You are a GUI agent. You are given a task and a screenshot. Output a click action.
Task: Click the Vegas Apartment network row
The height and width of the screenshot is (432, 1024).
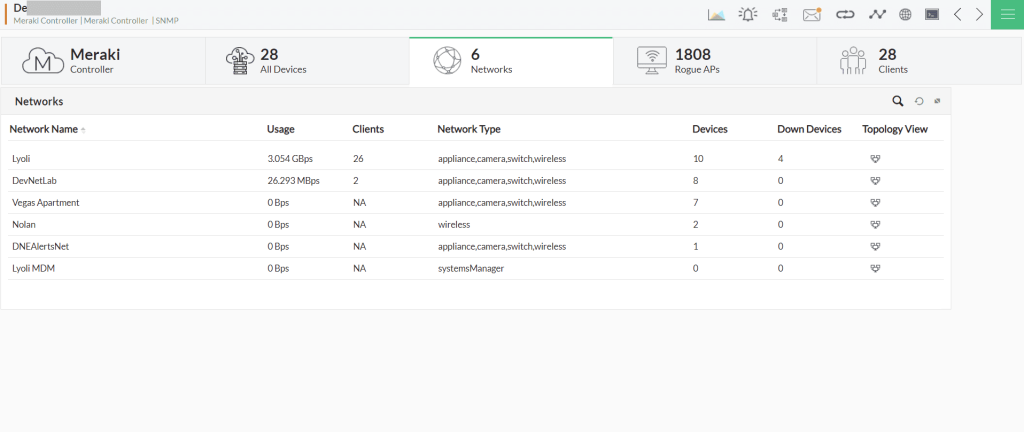click(x=45, y=203)
